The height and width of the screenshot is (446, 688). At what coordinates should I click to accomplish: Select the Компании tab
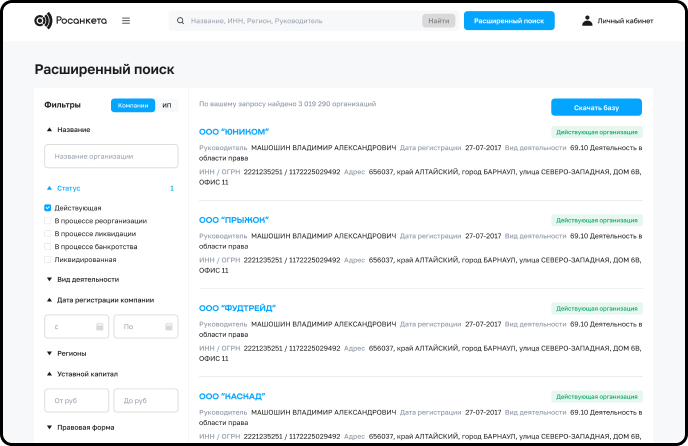(133, 105)
